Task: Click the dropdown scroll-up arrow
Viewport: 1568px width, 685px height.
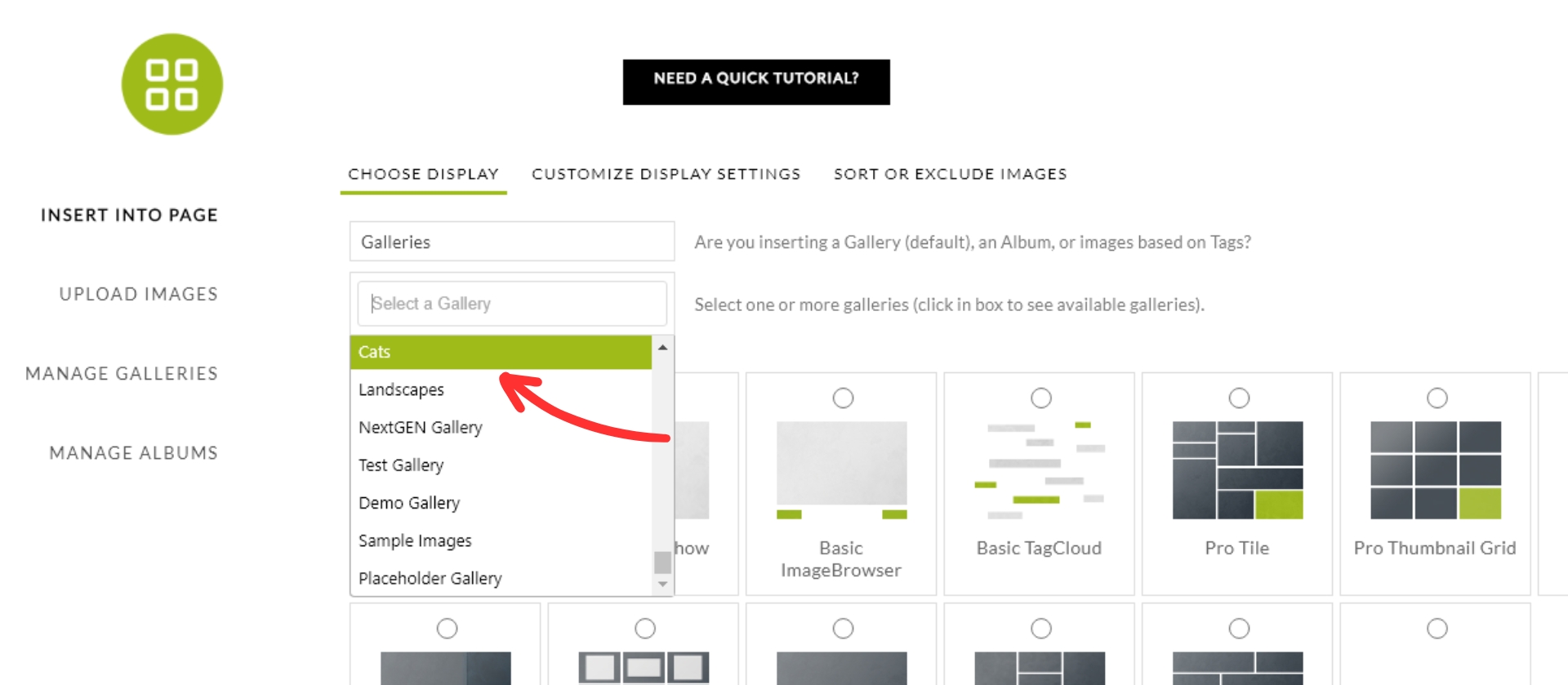Action: pos(661,350)
